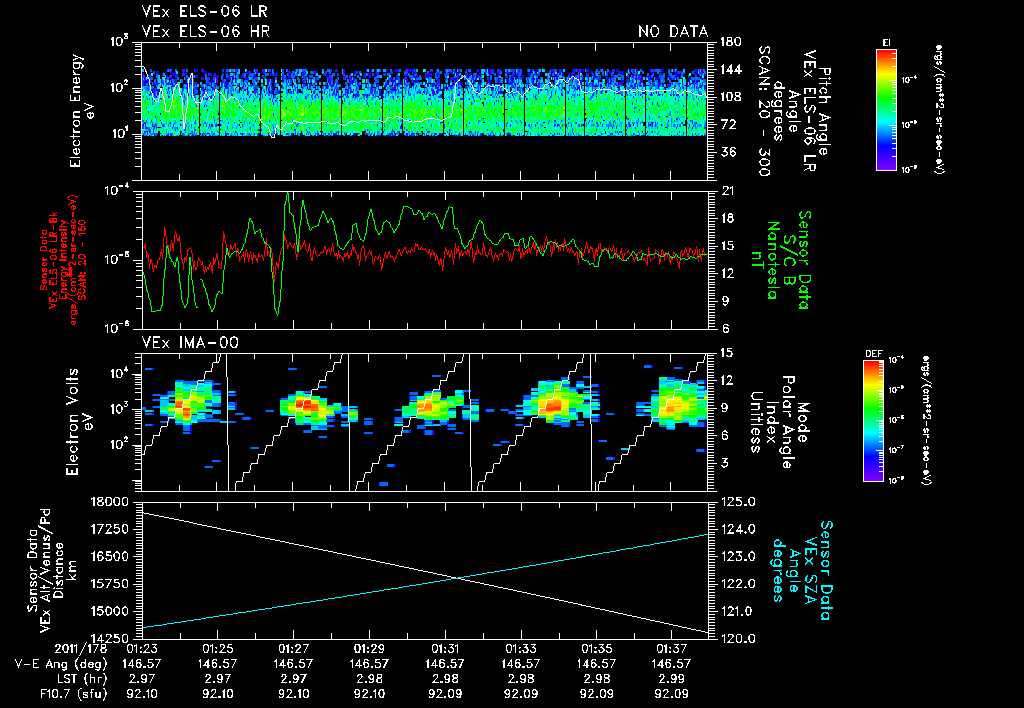Click the 01:31 time tick label
The height and width of the screenshot is (708, 1024).
pyautogui.click(x=445, y=651)
